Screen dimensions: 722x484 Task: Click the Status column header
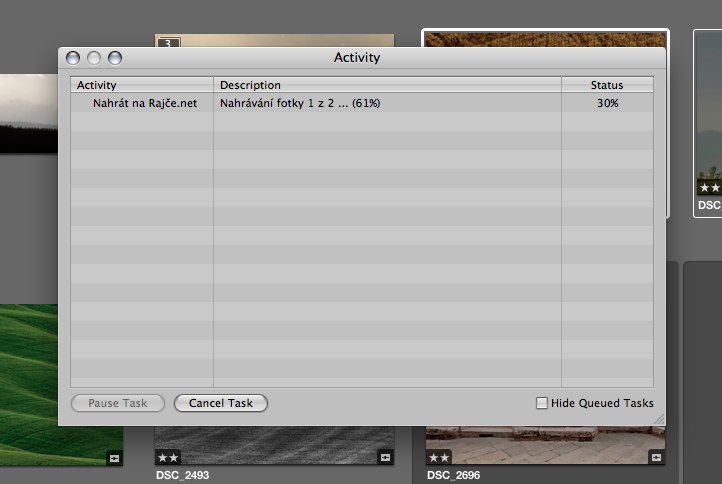(x=607, y=85)
